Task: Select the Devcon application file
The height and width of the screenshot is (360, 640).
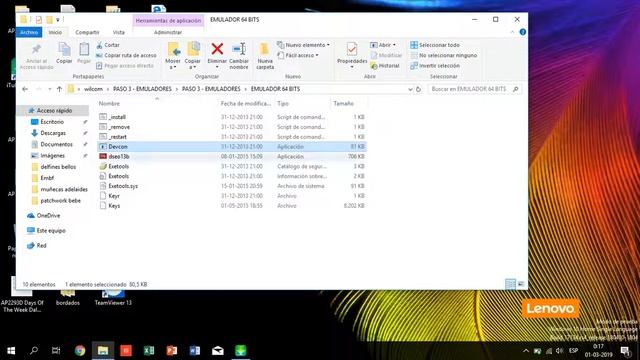Action: [232, 147]
